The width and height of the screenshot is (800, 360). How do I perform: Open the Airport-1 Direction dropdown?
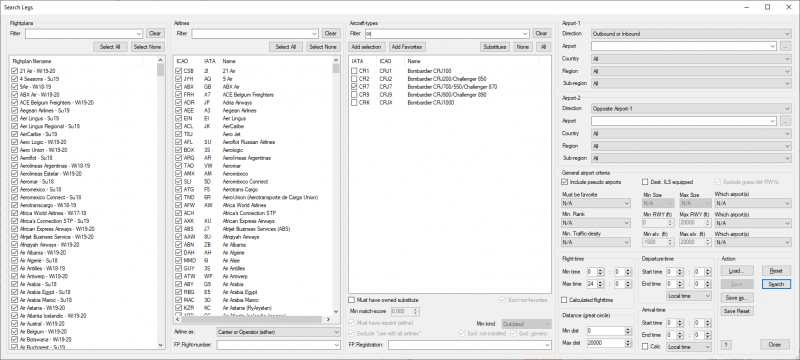click(x=691, y=34)
